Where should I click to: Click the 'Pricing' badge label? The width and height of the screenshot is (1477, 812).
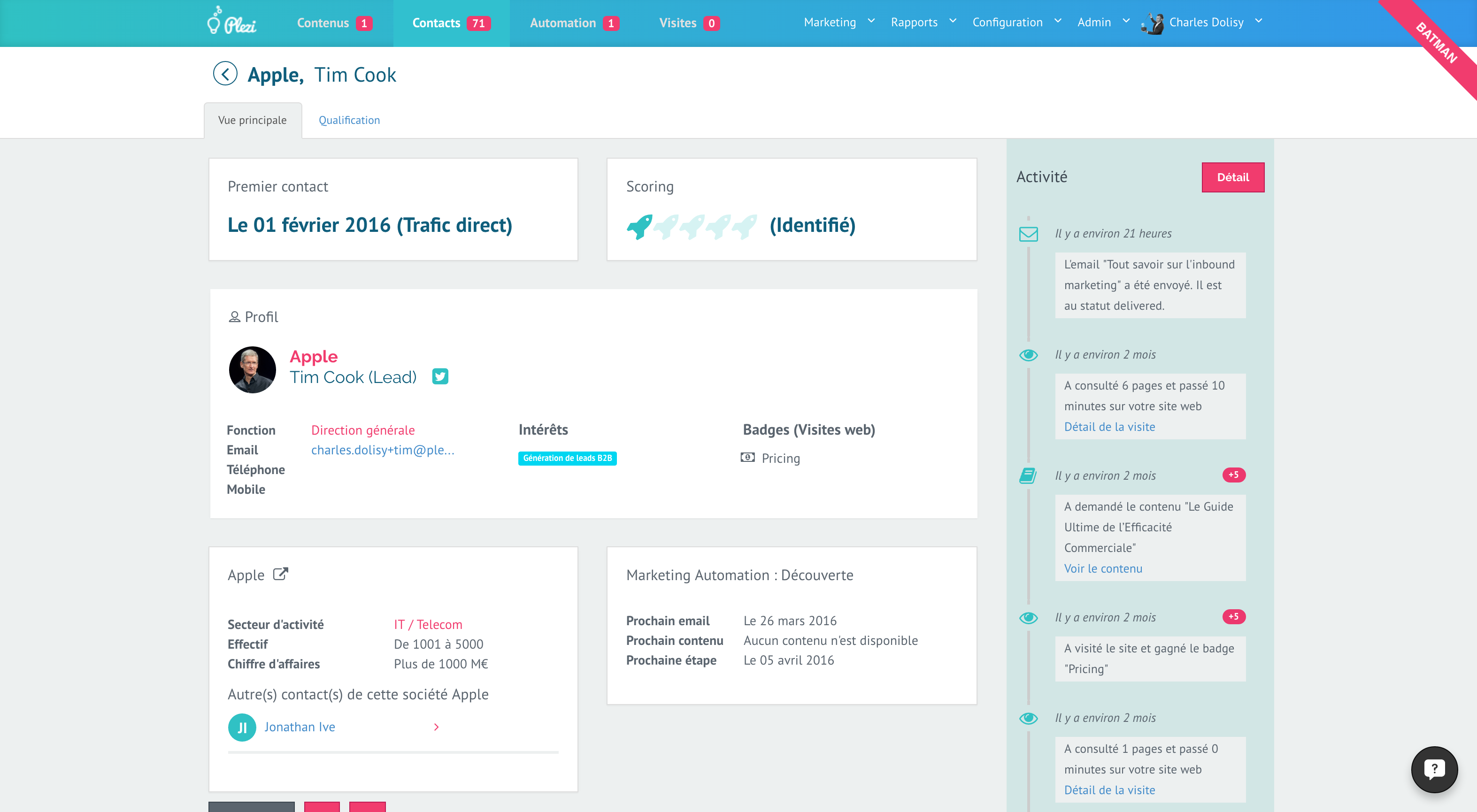pyautogui.click(x=780, y=459)
